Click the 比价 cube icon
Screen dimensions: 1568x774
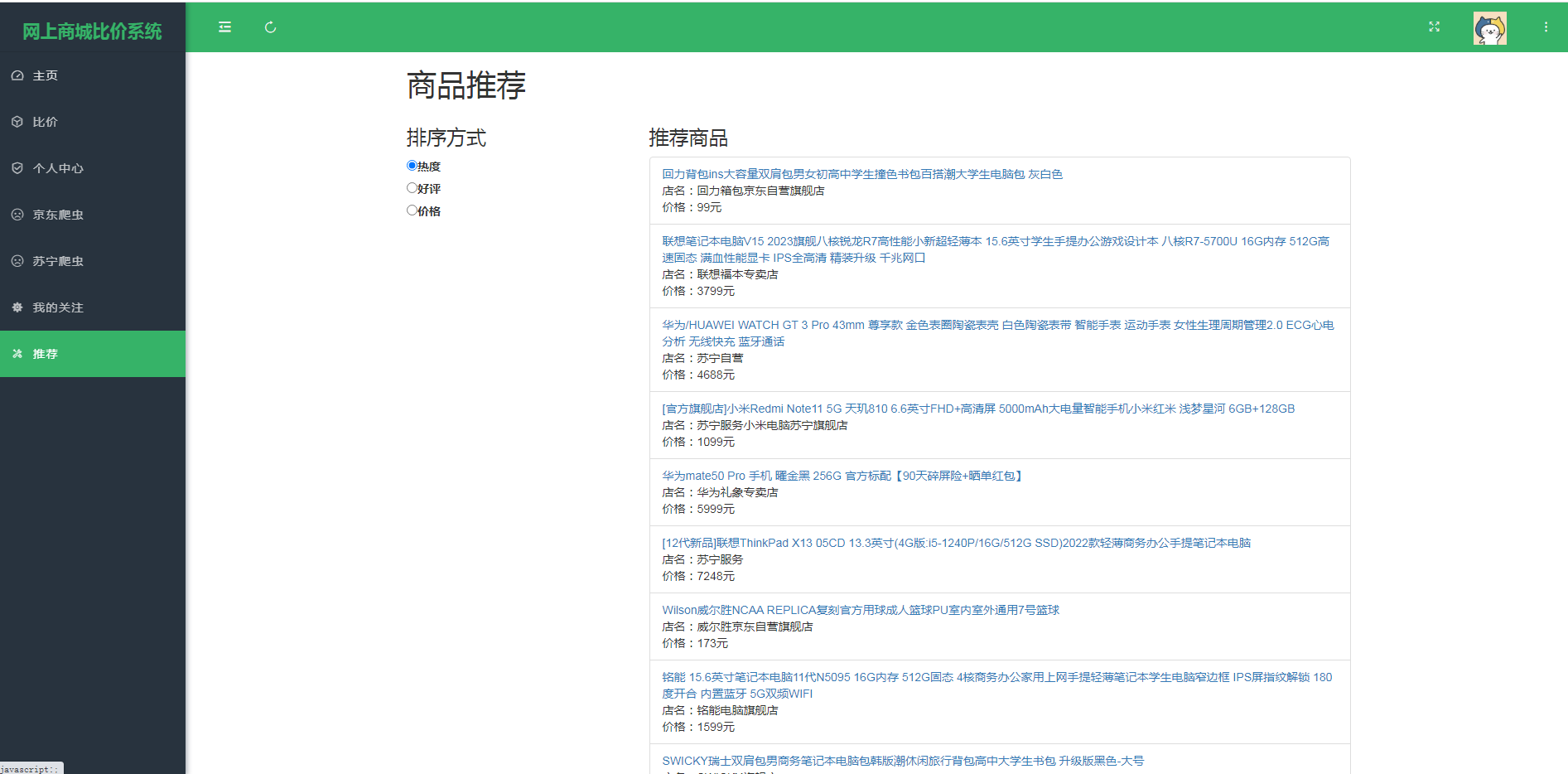pyautogui.click(x=17, y=122)
